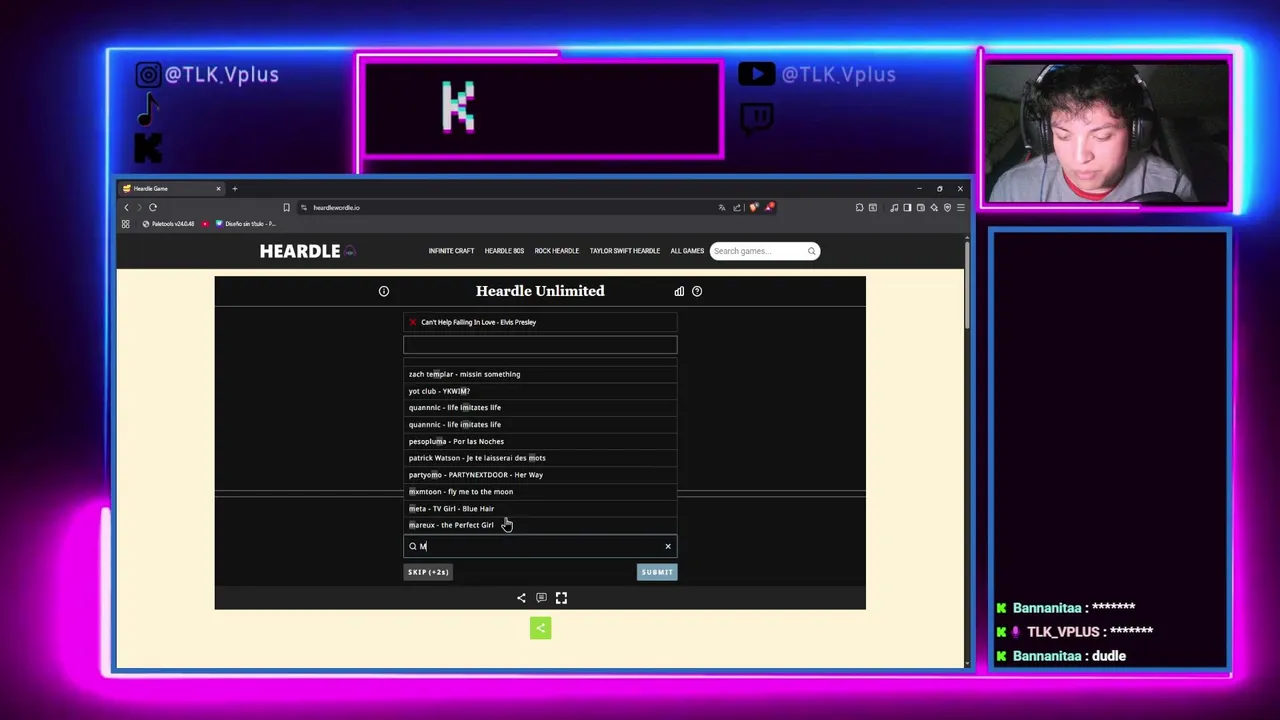This screenshot has height=720, width=1280.
Task: Select suggestion yot club - YKWIM?
Action: click(540, 391)
